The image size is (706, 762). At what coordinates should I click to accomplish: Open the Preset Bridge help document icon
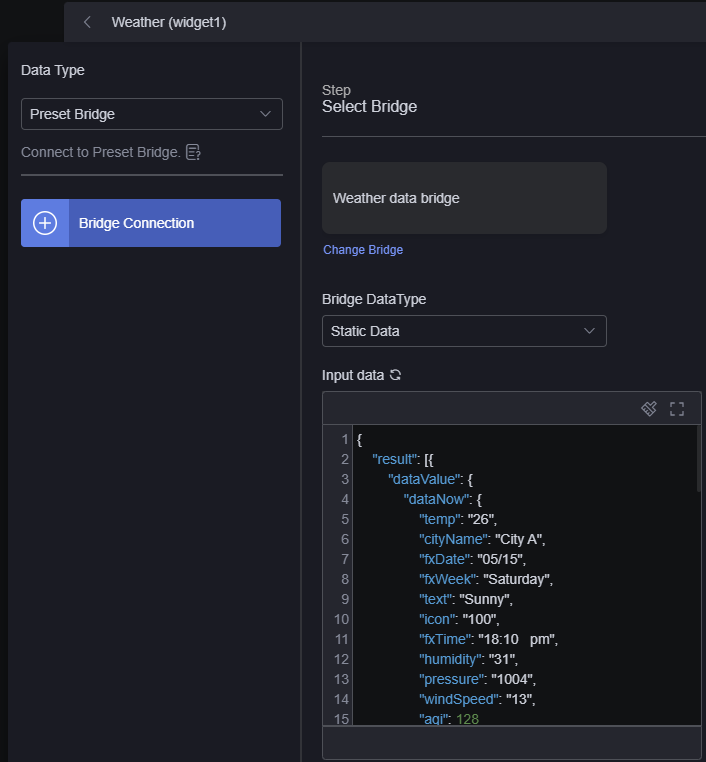coord(193,153)
